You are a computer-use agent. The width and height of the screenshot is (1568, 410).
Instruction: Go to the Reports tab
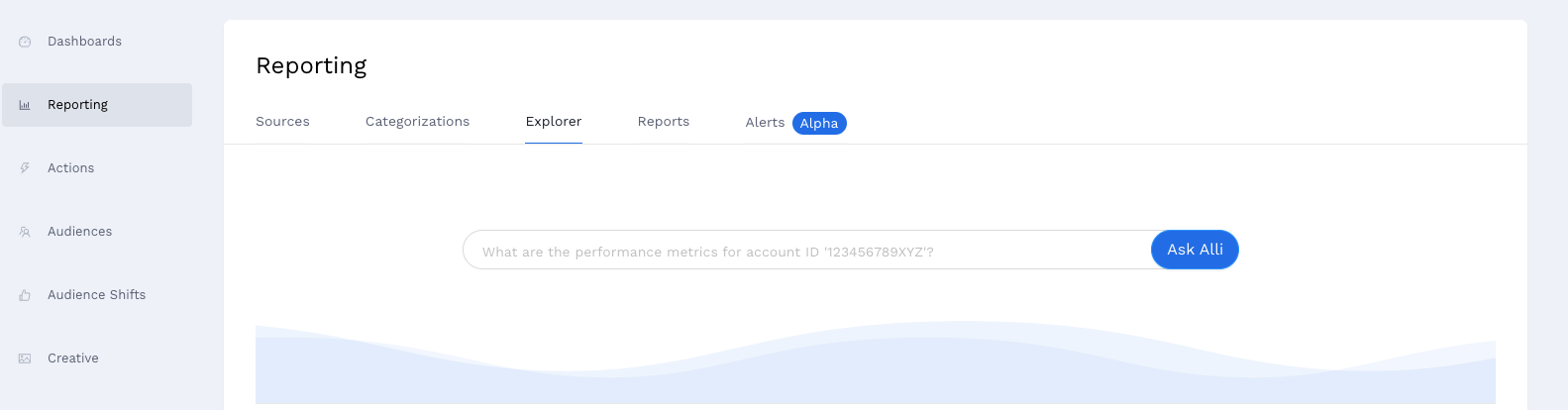664,122
